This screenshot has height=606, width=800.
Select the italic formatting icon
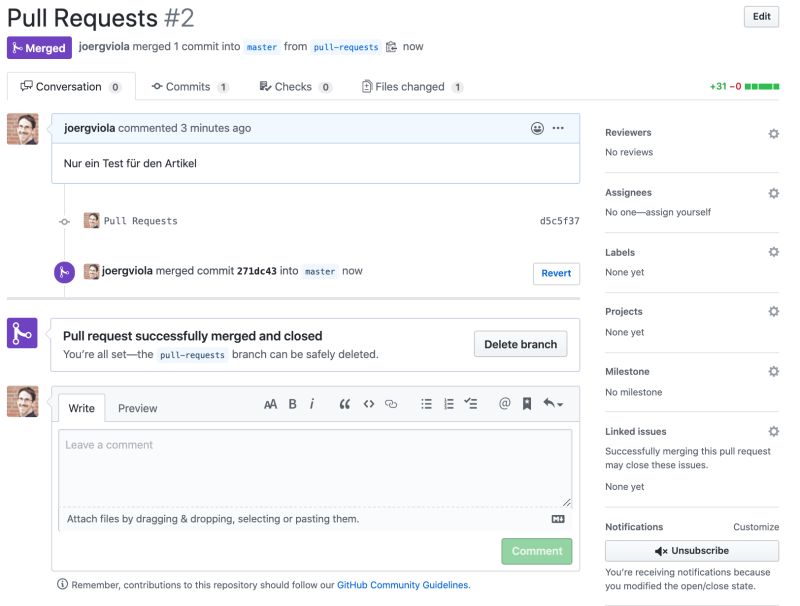312,404
